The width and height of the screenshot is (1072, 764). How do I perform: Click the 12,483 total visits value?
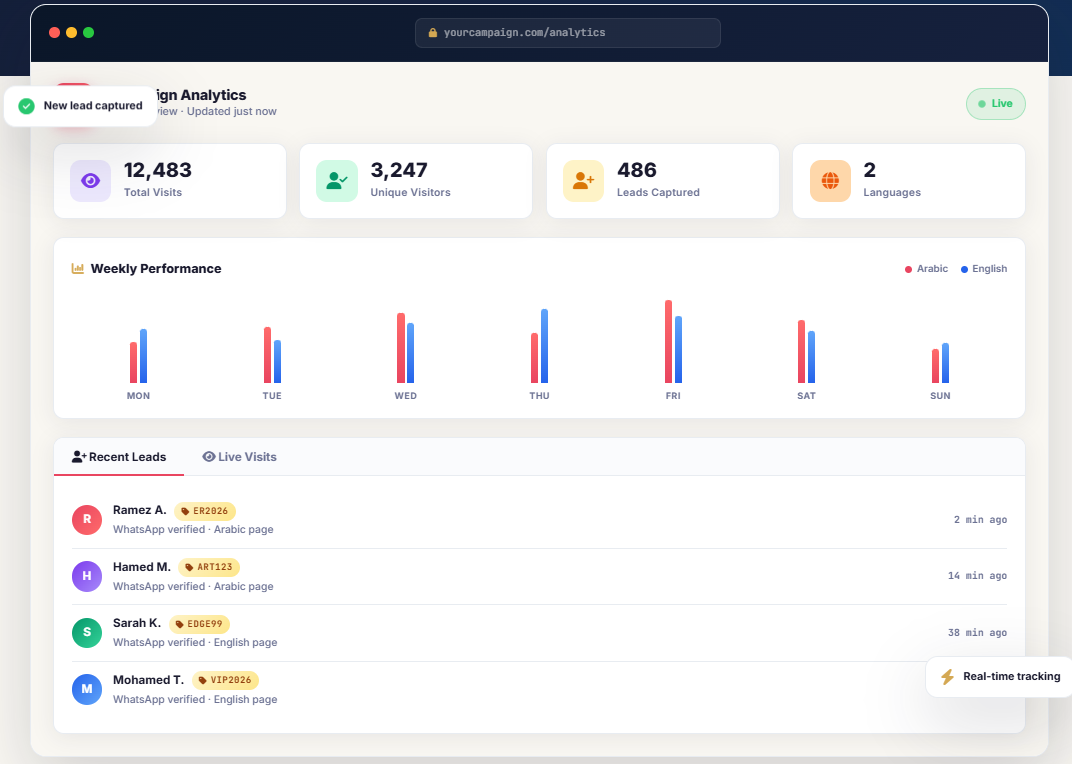(x=158, y=170)
